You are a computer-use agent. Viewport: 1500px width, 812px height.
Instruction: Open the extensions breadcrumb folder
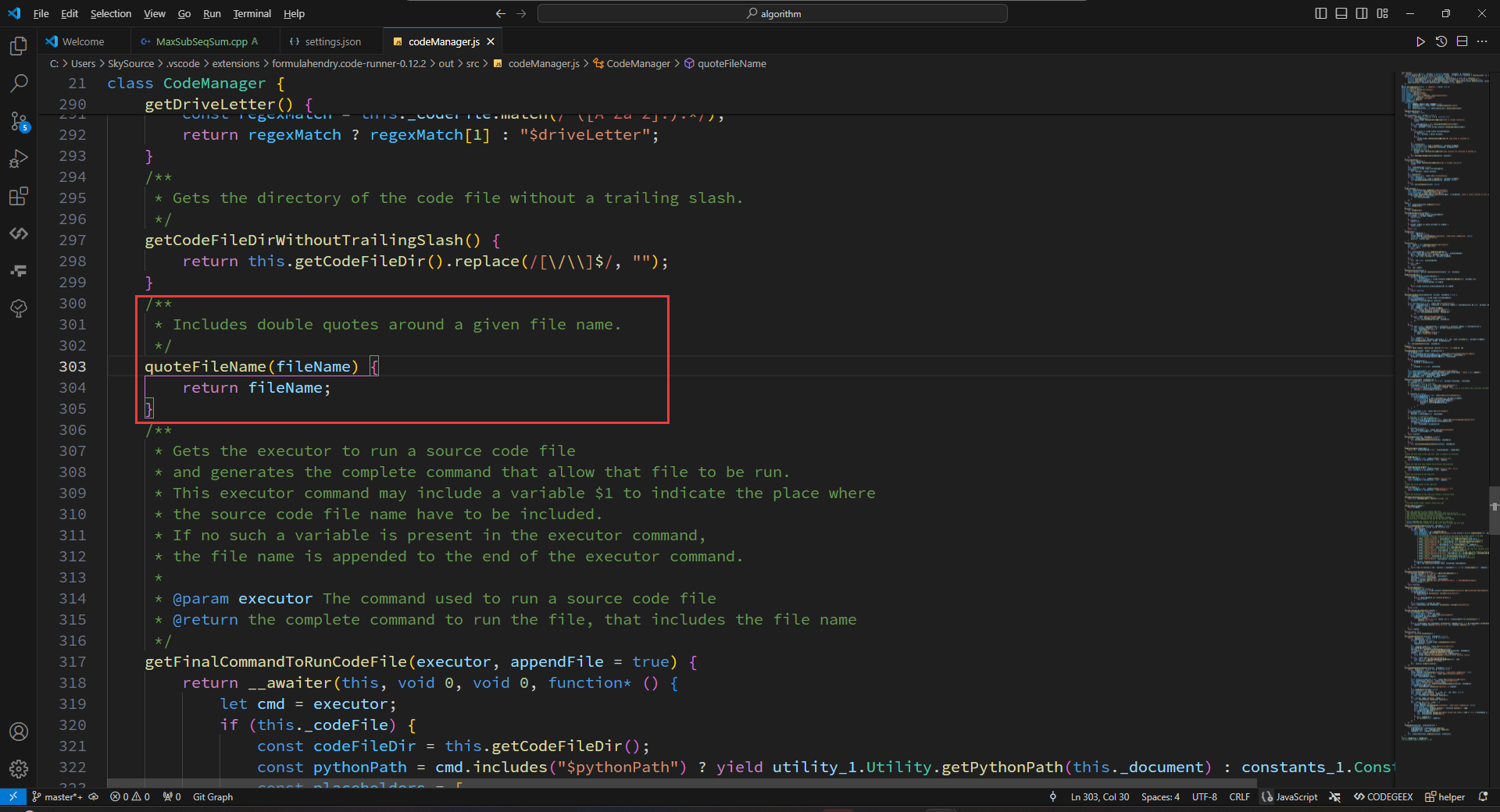(236, 63)
